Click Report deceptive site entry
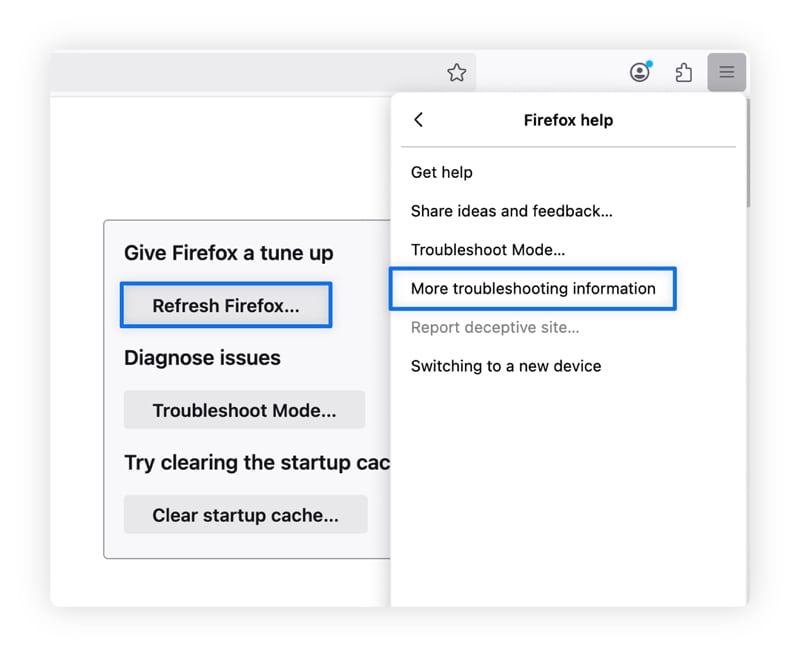This screenshot has width=800, height=657. pos(497,327)
